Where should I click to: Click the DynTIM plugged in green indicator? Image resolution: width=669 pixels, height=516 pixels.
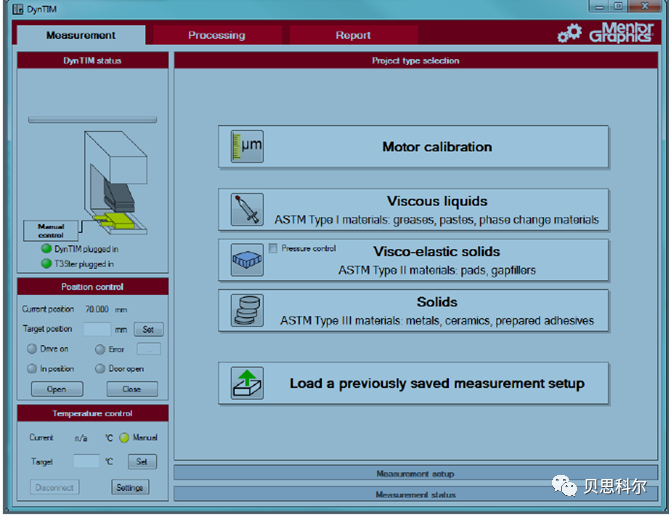(46, 248)
